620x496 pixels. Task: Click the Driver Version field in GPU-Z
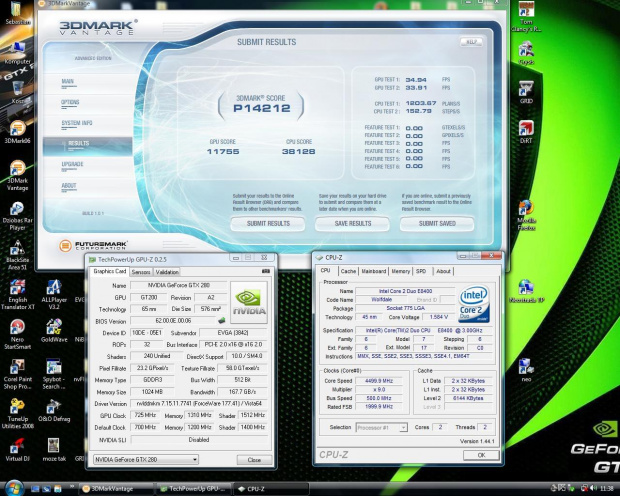click(199, 404)
